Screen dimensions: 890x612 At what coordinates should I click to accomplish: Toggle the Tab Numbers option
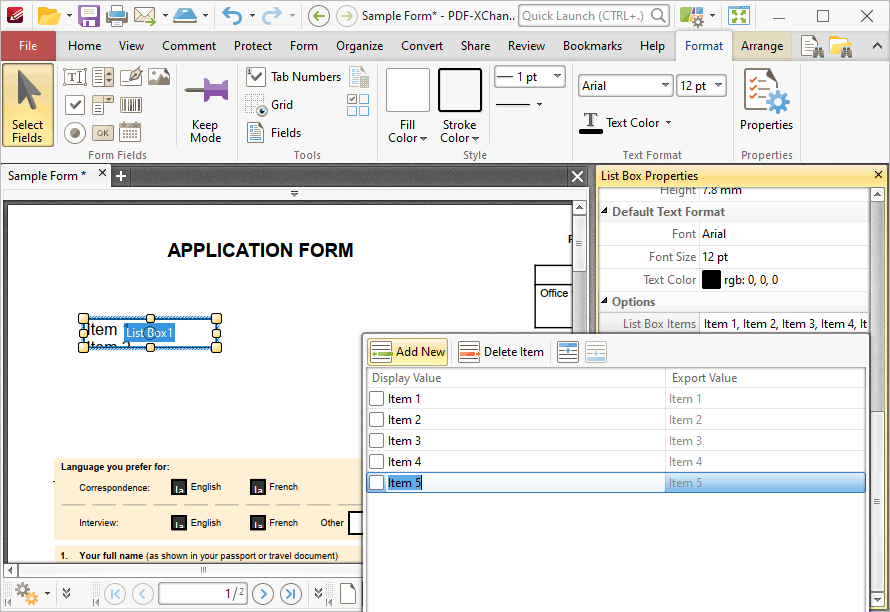293,77
